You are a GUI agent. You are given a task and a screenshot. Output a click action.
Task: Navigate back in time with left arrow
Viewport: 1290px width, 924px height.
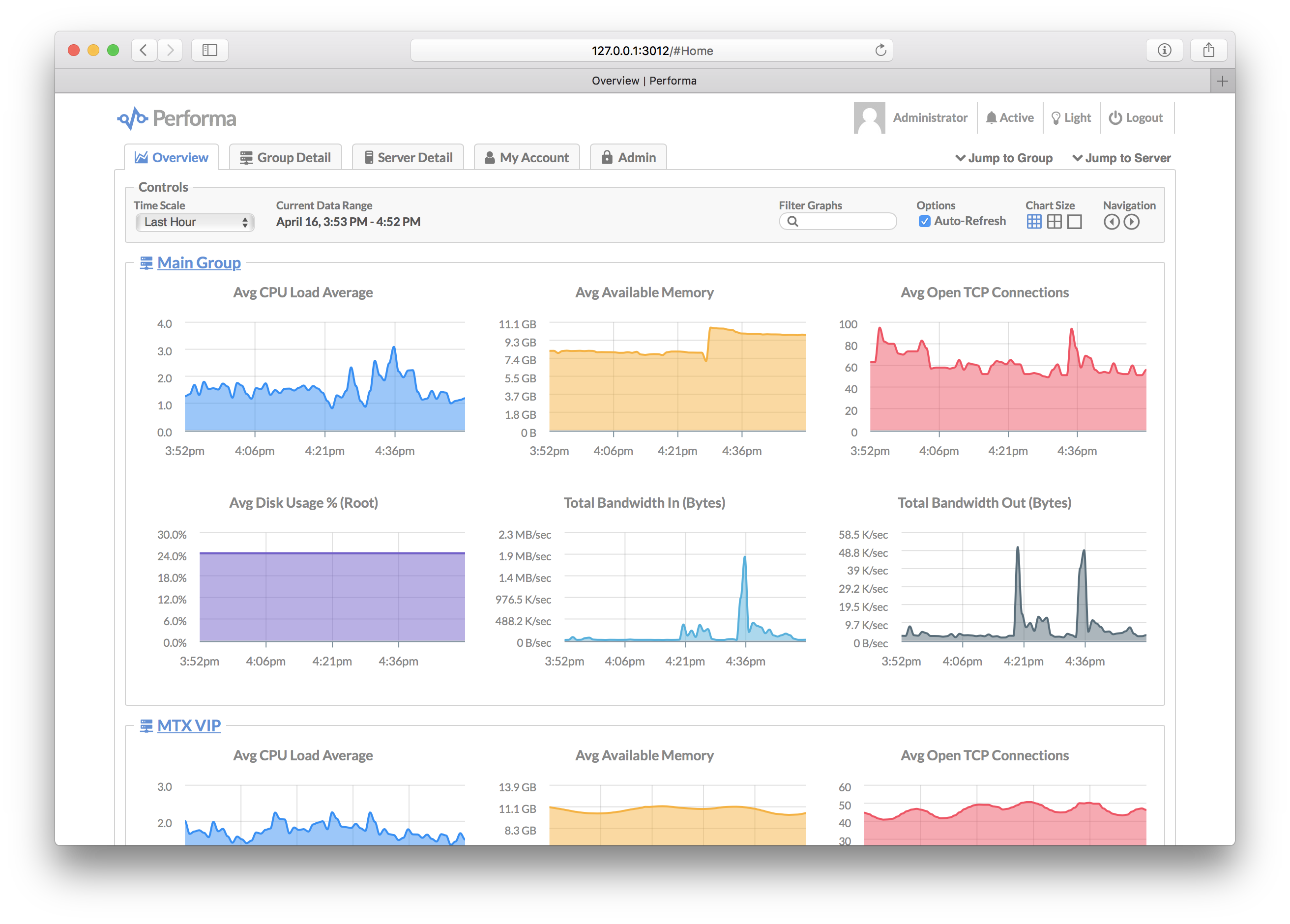1112,222
